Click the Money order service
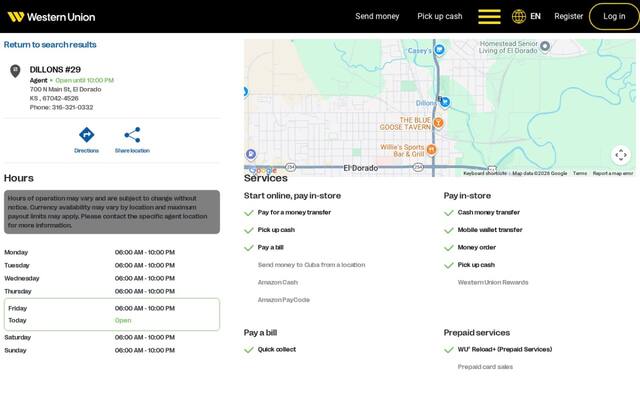The width and height of the screenshot is (640, 400). 477,247
